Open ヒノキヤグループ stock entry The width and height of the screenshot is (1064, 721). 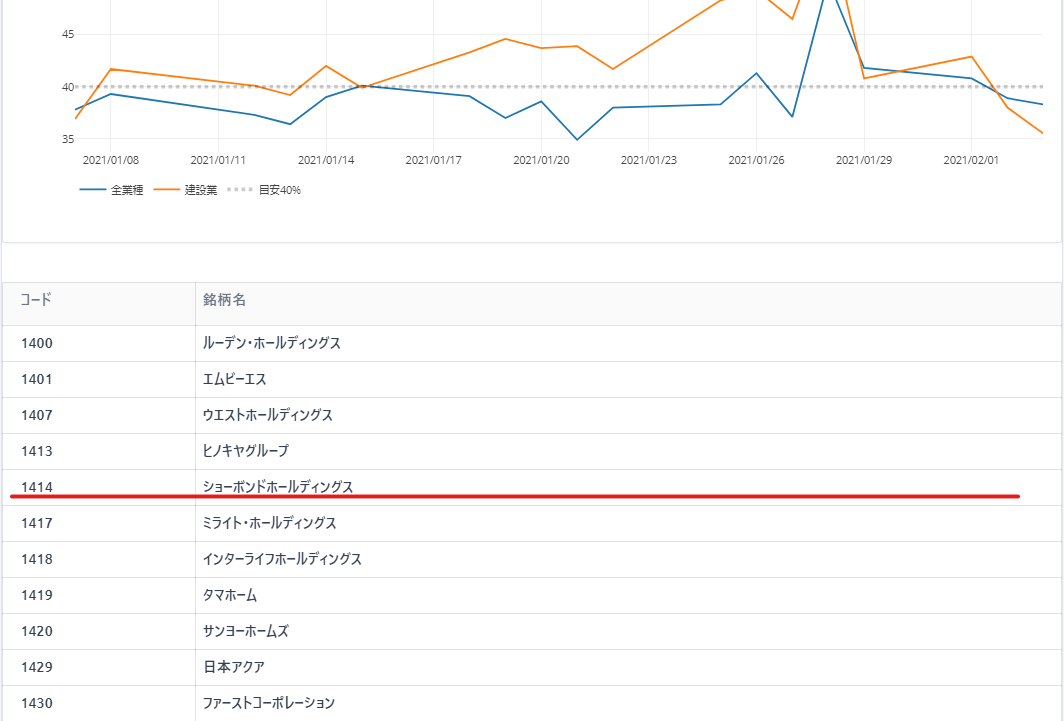pyautogui.click(x=245, y=451)
